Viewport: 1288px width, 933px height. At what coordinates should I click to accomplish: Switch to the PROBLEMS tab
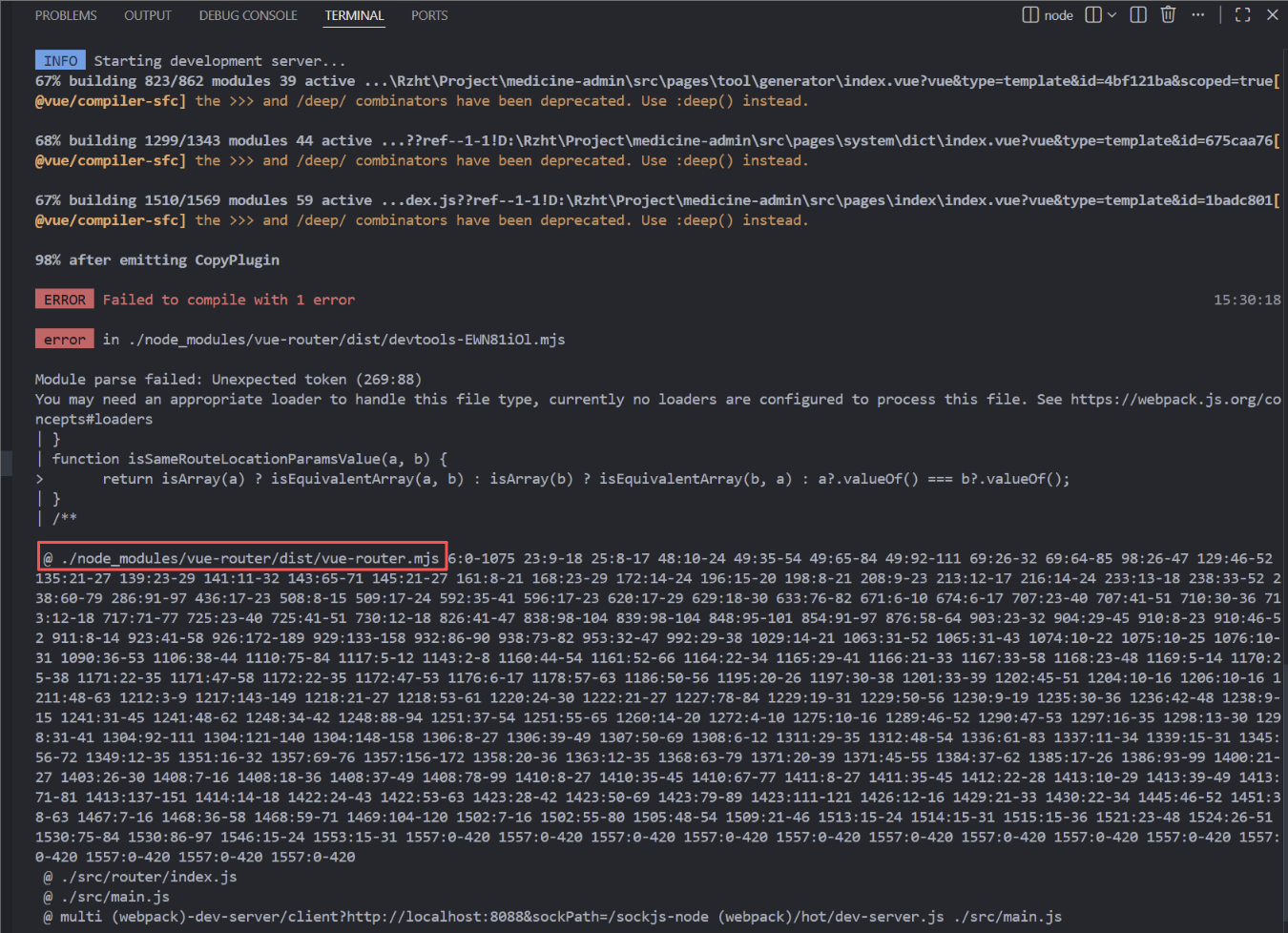pyautogui.click(x=66, y=15)
